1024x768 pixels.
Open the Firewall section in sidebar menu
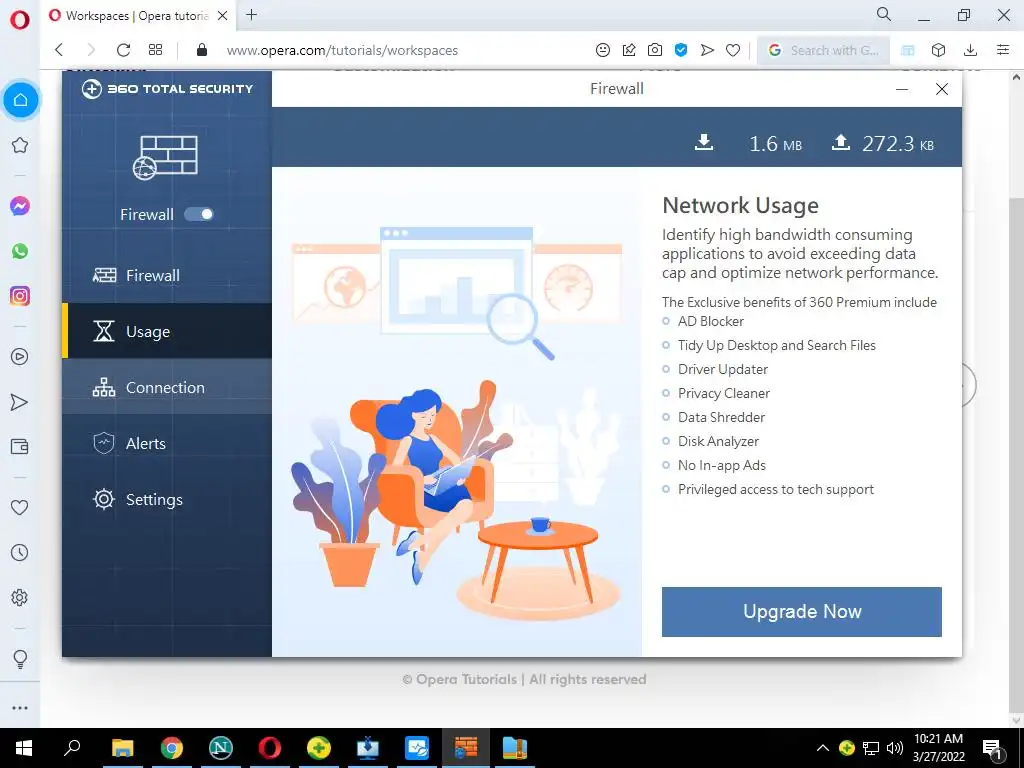[x=167, y=276]
